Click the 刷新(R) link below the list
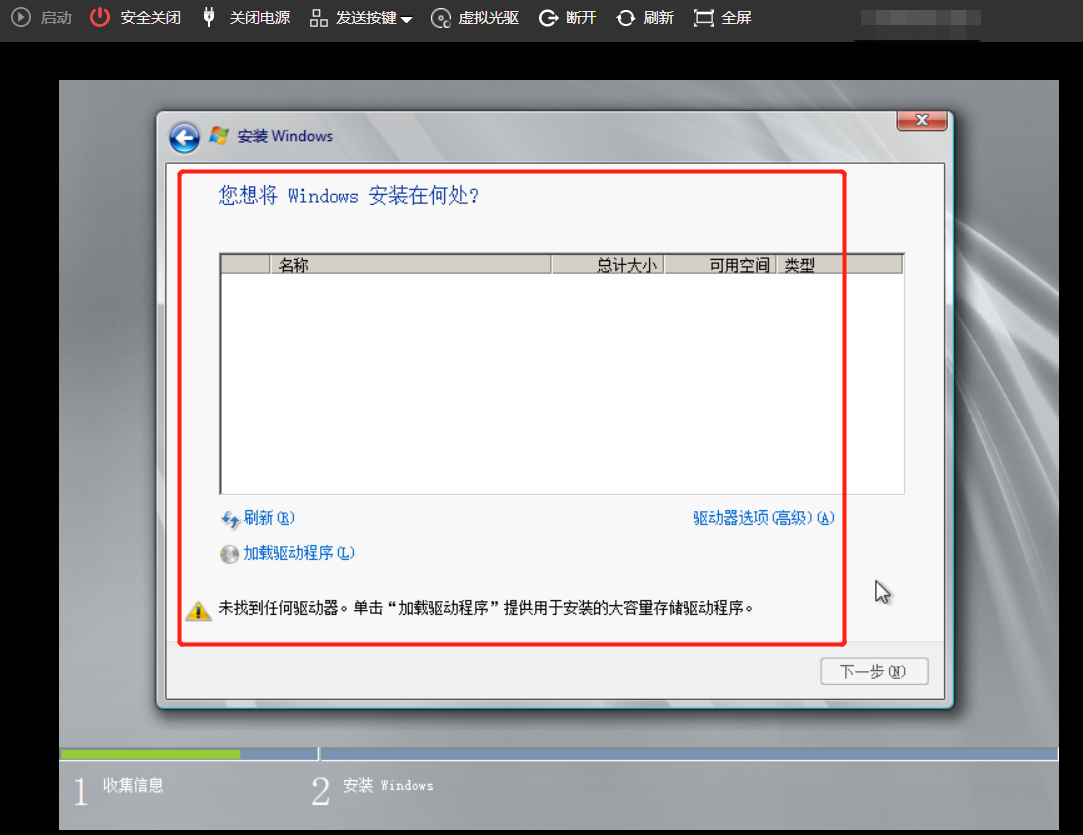The image size is (1083, 835). tap(269, 517)
